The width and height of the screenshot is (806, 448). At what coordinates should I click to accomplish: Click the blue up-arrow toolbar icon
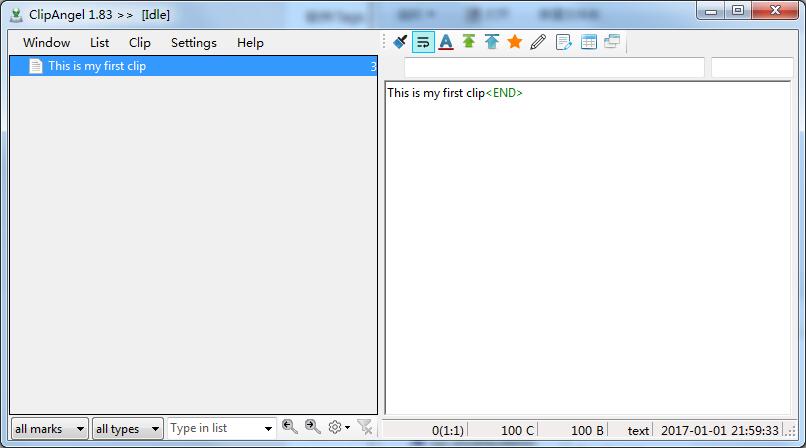coord(492,42)
